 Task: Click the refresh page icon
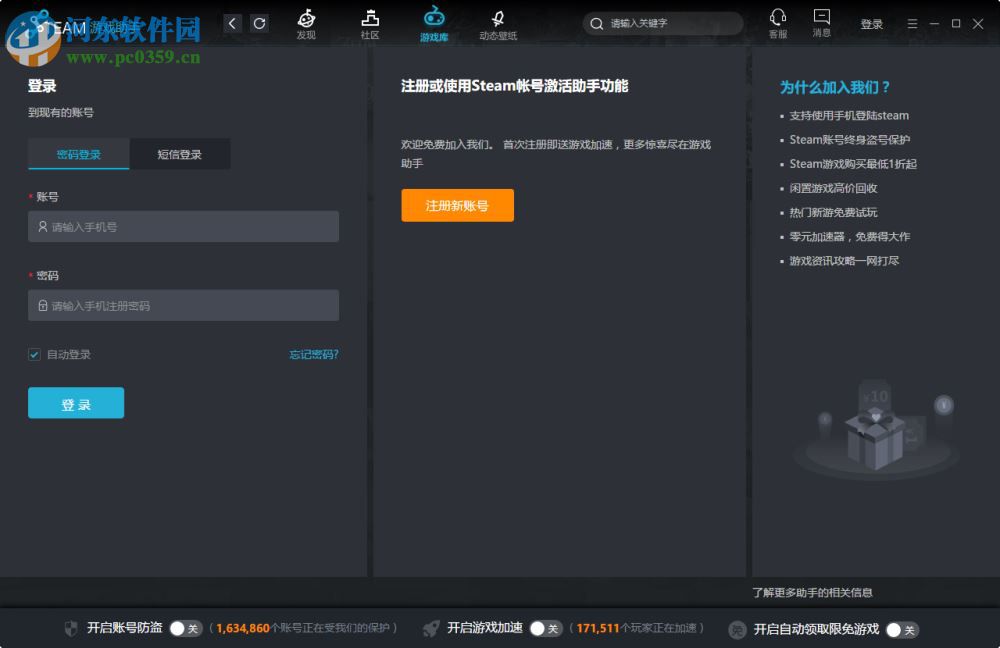pyautogui.click(x=259, y=22)
